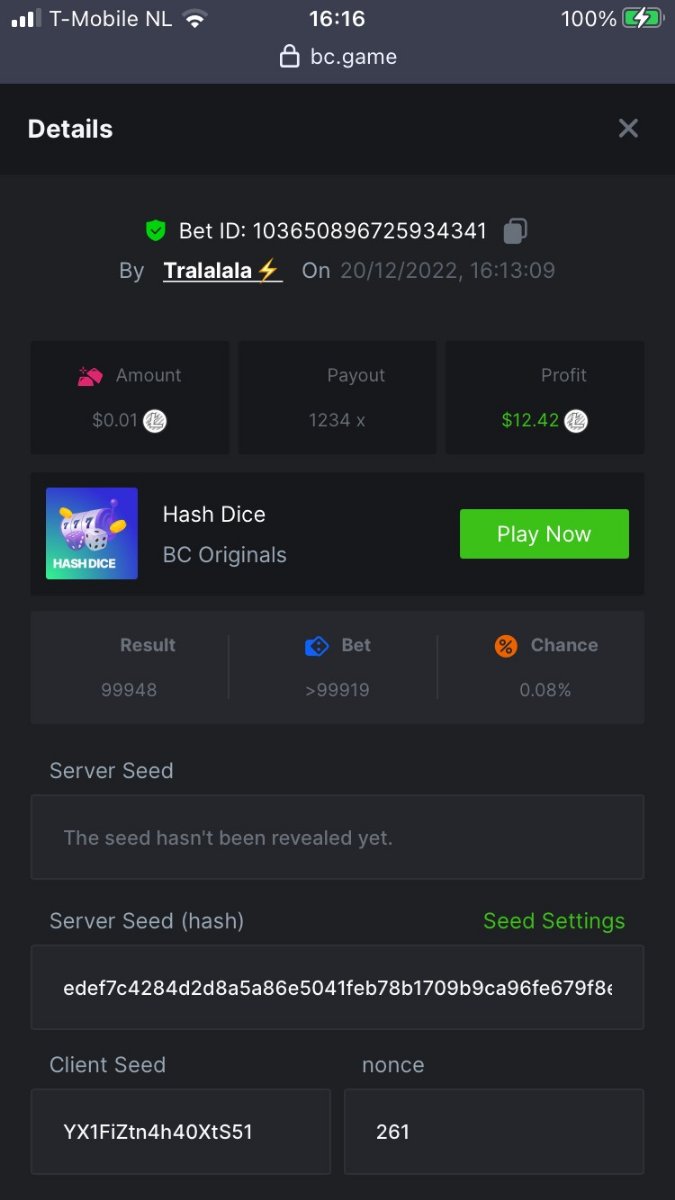
Task: Tap the unrevealed Server Seed box
Action: pyautogui.click(x=337, y=838)
